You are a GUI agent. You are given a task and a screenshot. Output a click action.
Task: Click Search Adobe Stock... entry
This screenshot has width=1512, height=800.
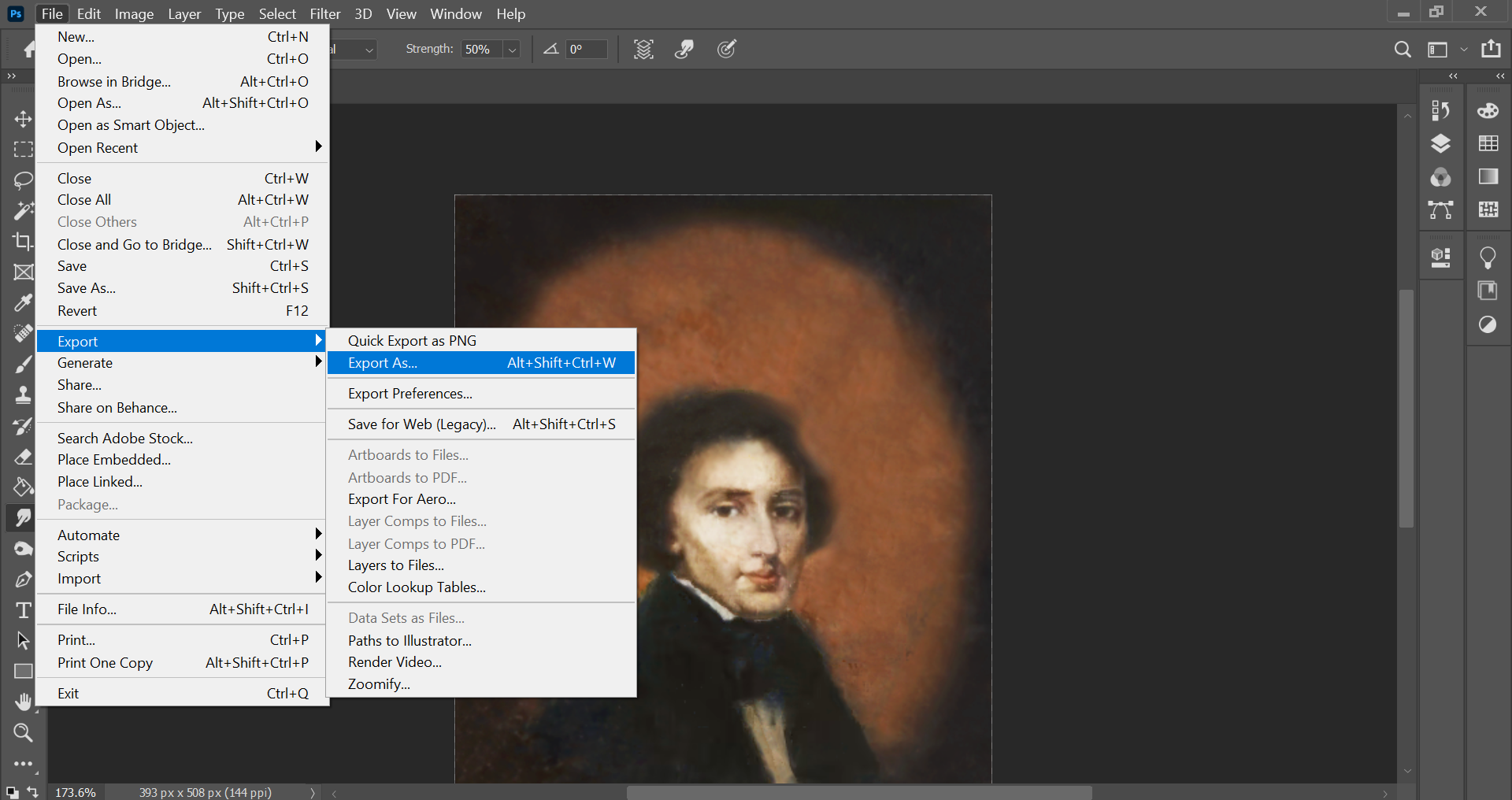click(183, 439)
